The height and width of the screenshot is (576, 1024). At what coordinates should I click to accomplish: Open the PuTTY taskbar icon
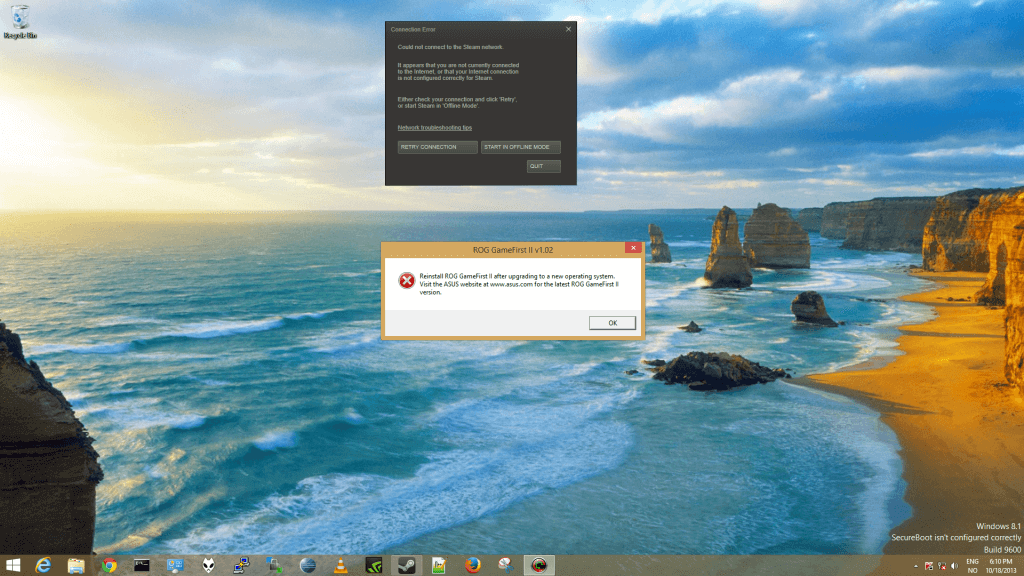(241, 566)
